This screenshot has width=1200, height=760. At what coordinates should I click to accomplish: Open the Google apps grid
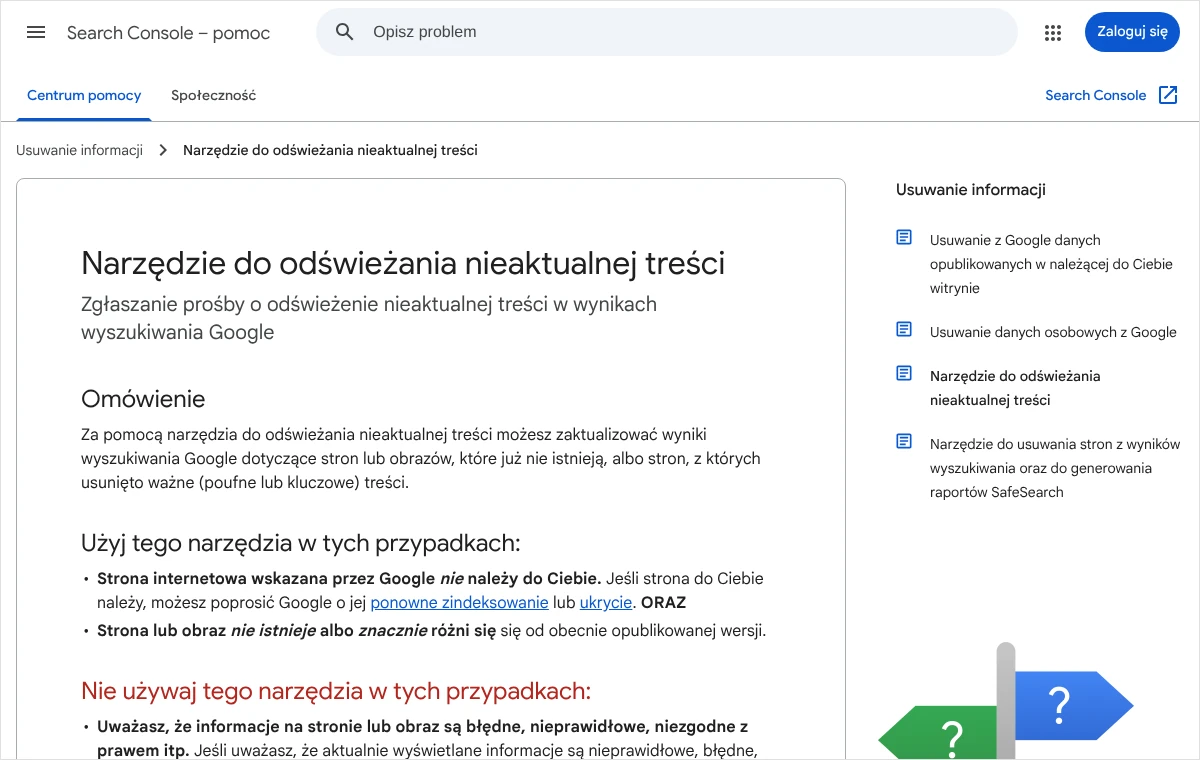pos(1052,32)
